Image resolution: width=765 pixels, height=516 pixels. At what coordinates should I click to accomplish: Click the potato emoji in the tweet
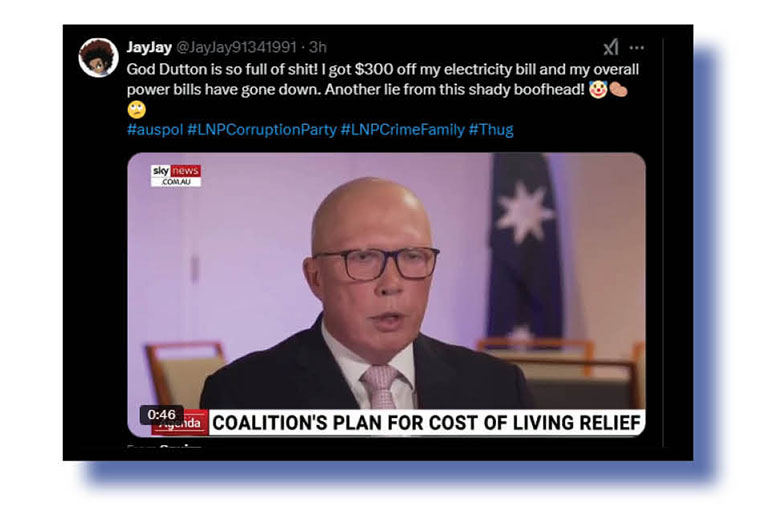(618, 90)
